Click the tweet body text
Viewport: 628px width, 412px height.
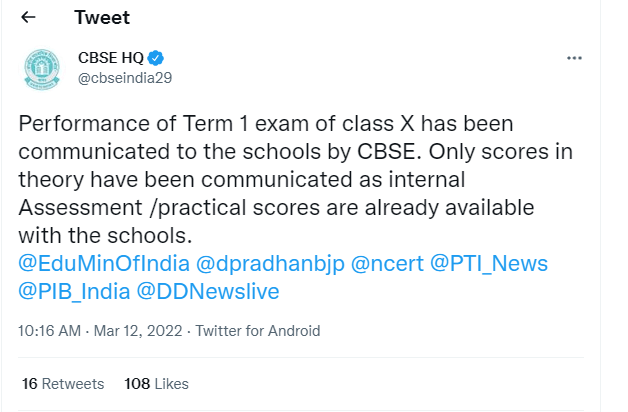(296, 179)
